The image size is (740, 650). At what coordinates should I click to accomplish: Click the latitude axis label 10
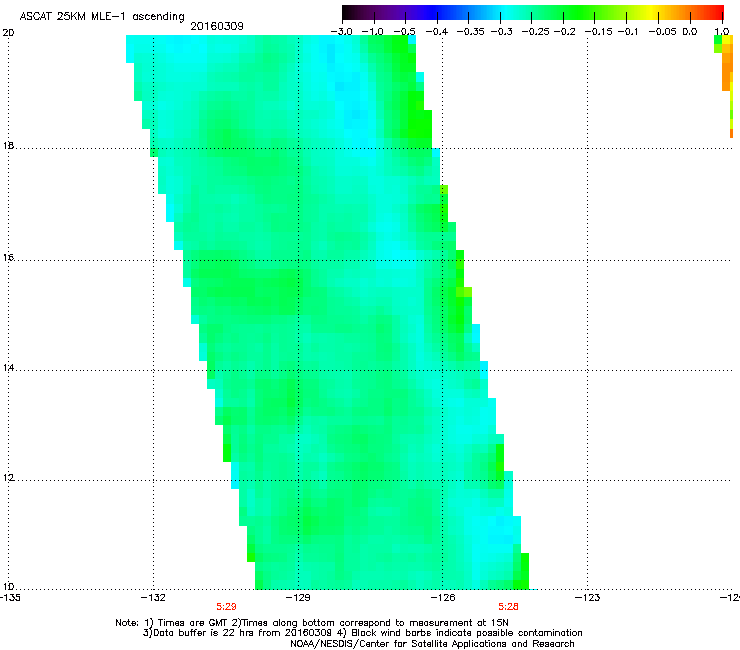[8, 587]
